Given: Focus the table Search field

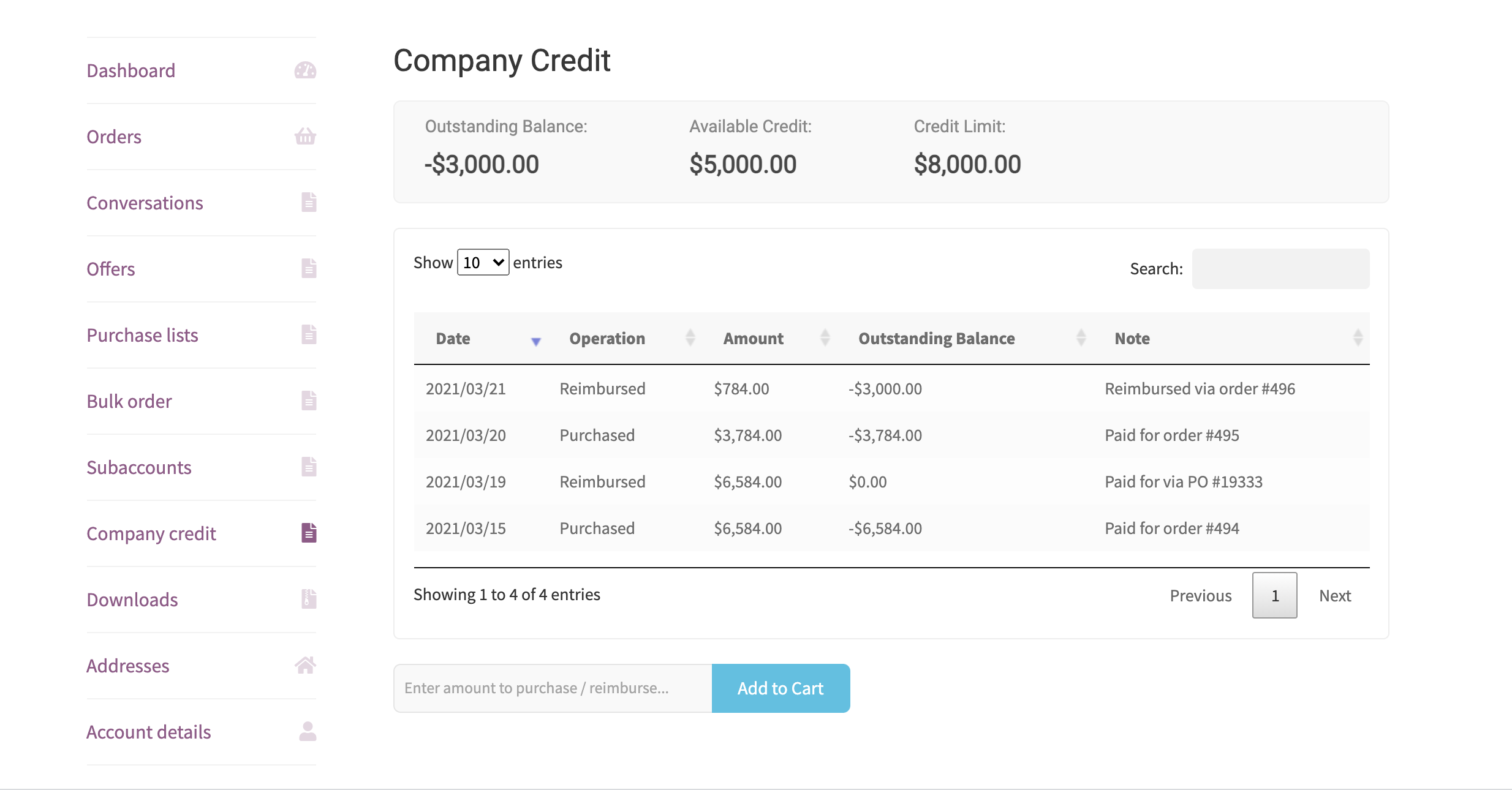Looking at the screenshot, I should coord(1280,269).
